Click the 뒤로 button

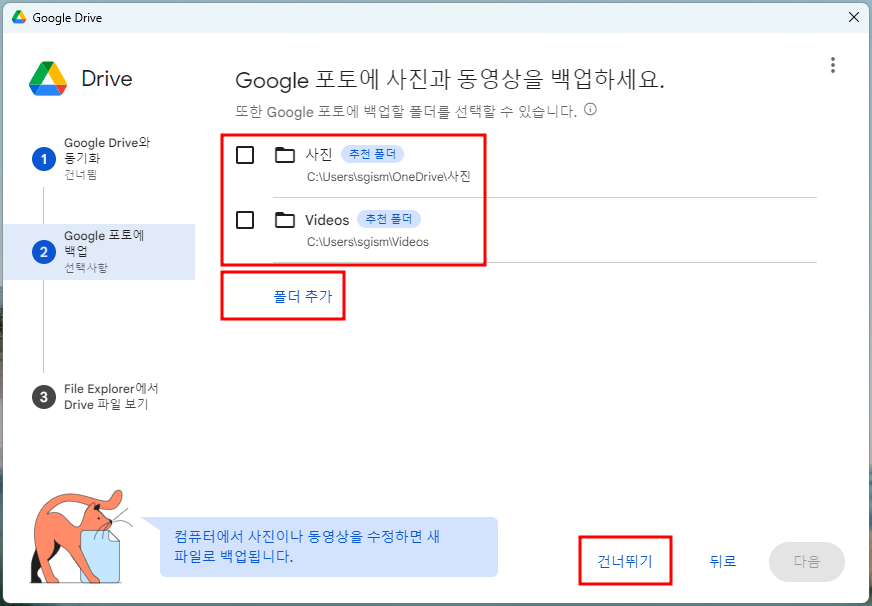(x=723, y=561)
